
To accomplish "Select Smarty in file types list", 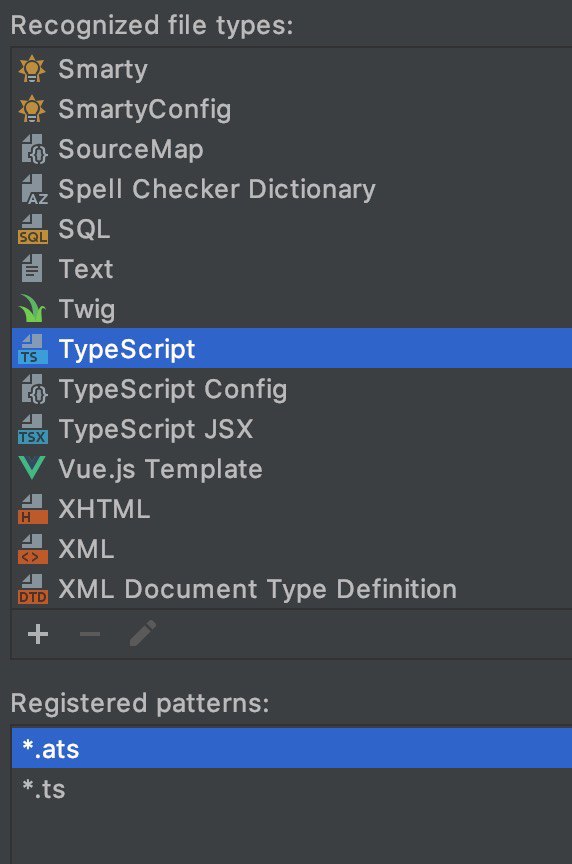I will pyautogui.click(x=292, y=69).
